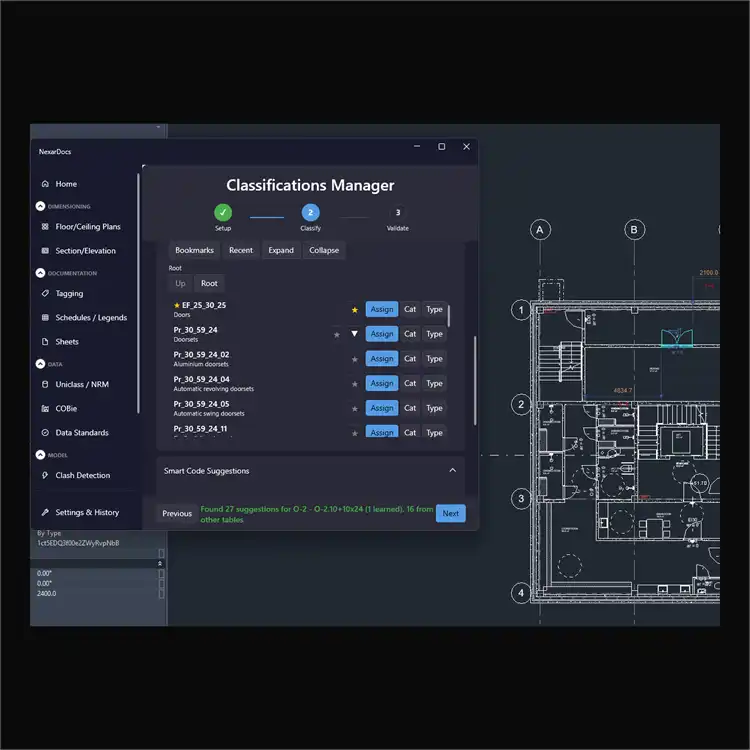Bookmark Pr_30_59_24_04 revolving doorsets
This screenshot has height=750, width=750.
pos(354,384)
